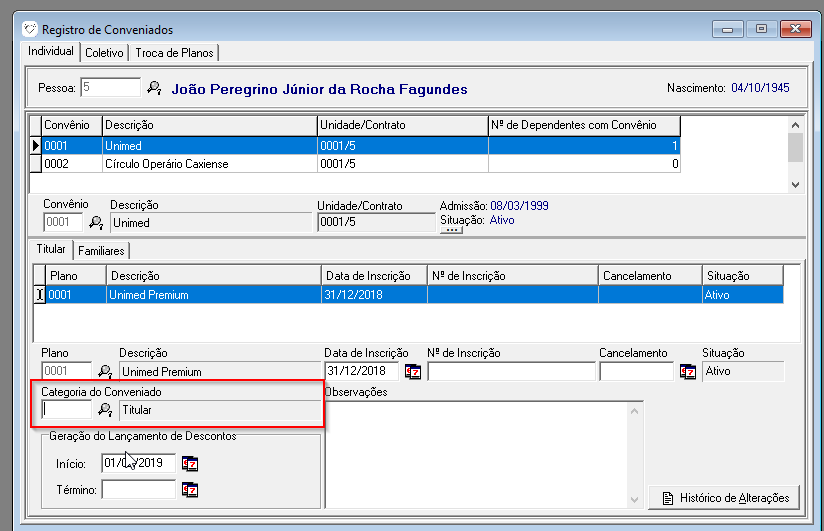
Task: Click the Nº de Inscrição input field
Action: [x=508, y=371]
